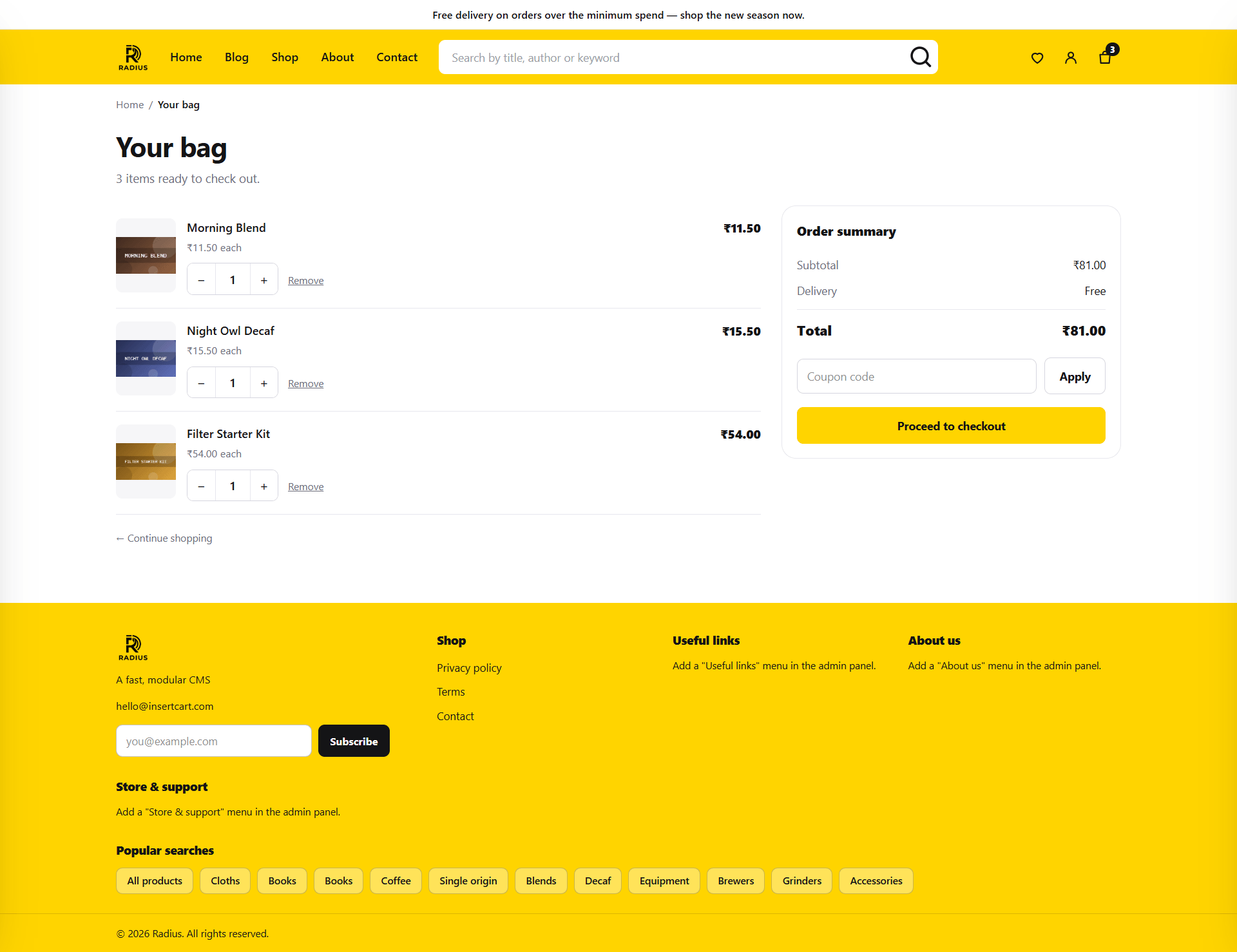Viewport: 1237px width, 952px height.
Task: Select the Decaf search tag
Action: (x=598, y=881)
